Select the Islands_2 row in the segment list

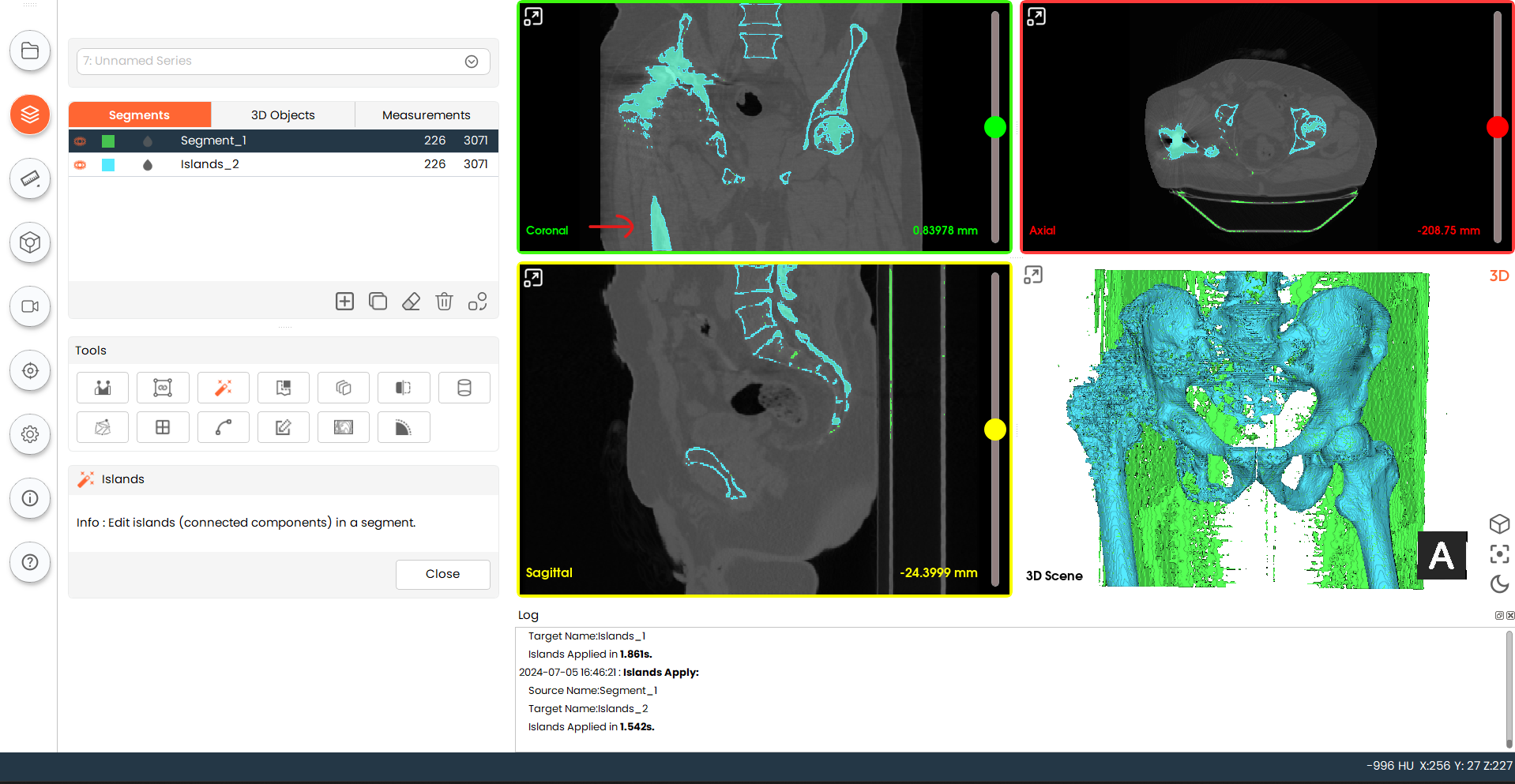pos(209,164)
